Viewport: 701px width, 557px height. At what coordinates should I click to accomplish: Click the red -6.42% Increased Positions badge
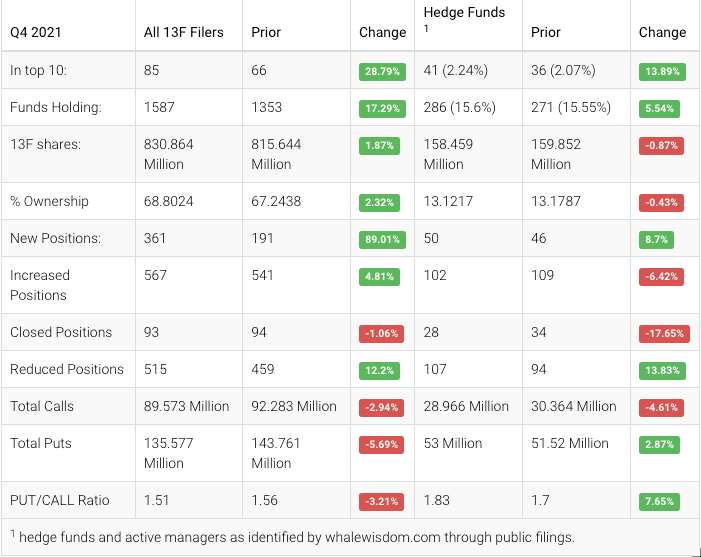[662, 277]
